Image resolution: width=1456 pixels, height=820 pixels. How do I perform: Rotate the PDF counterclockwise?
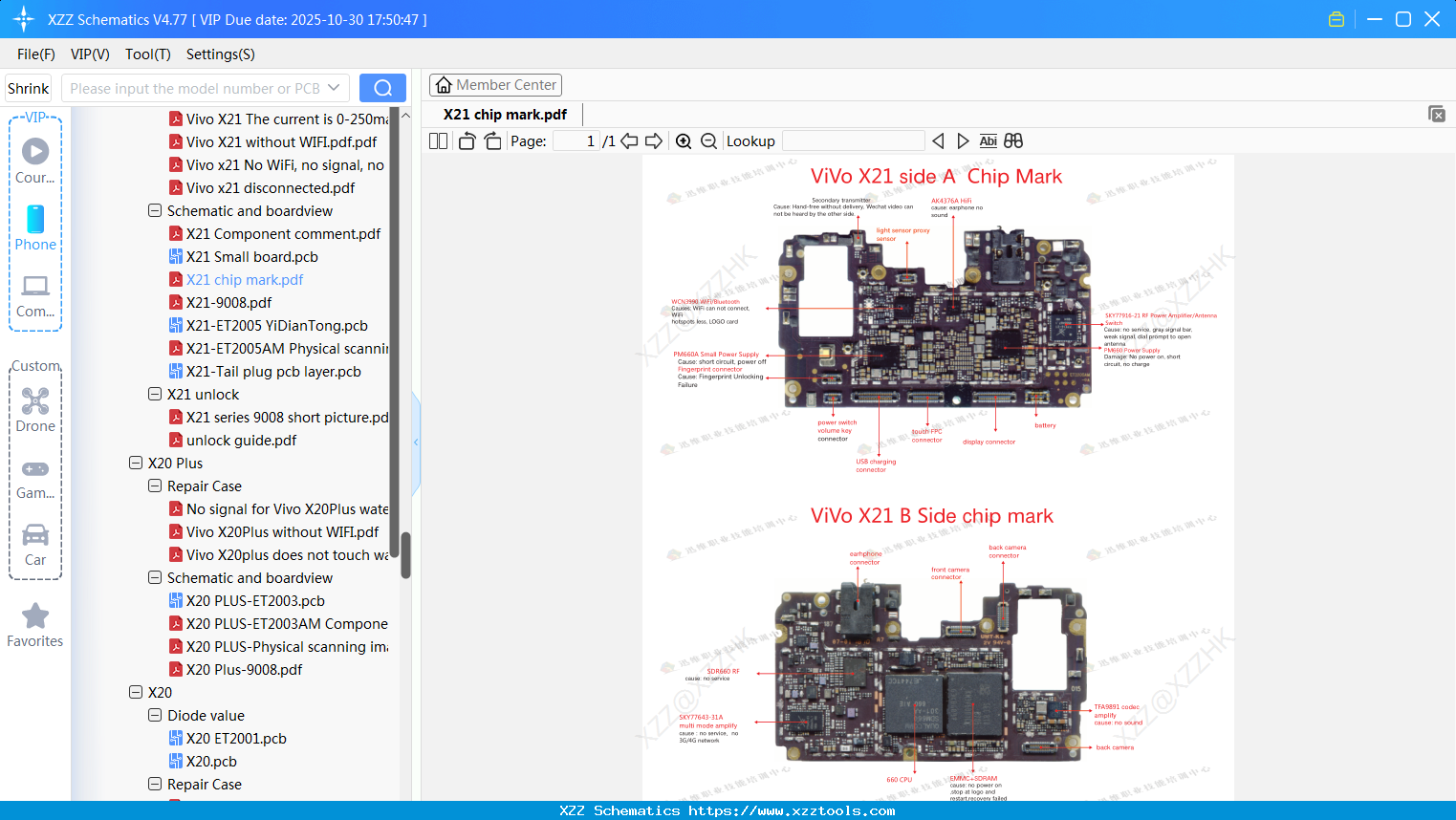[x=466, y=140]
